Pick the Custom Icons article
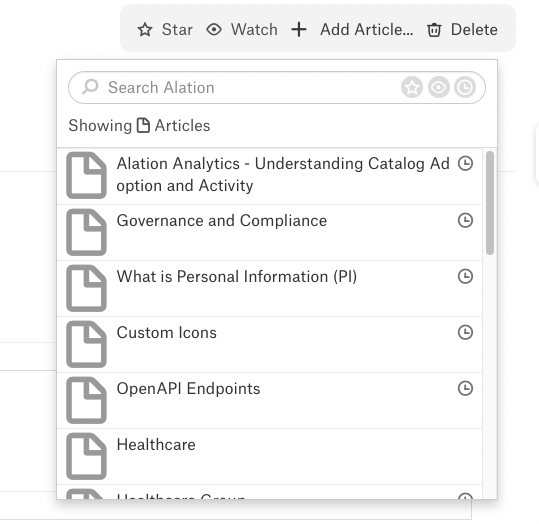This screenshot has width=539, height=524. tap(270, 345)
